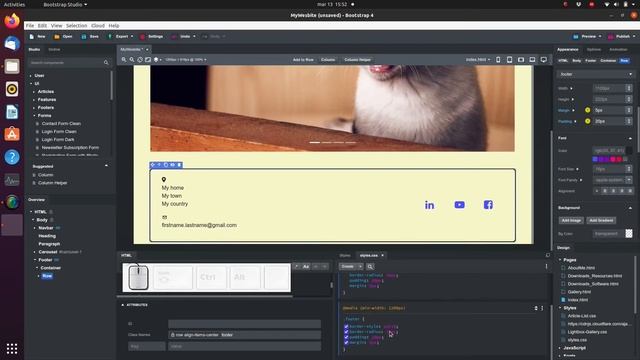Expand the JavaScript group in Design panel

pyautogui.click(x=560, y=348)
